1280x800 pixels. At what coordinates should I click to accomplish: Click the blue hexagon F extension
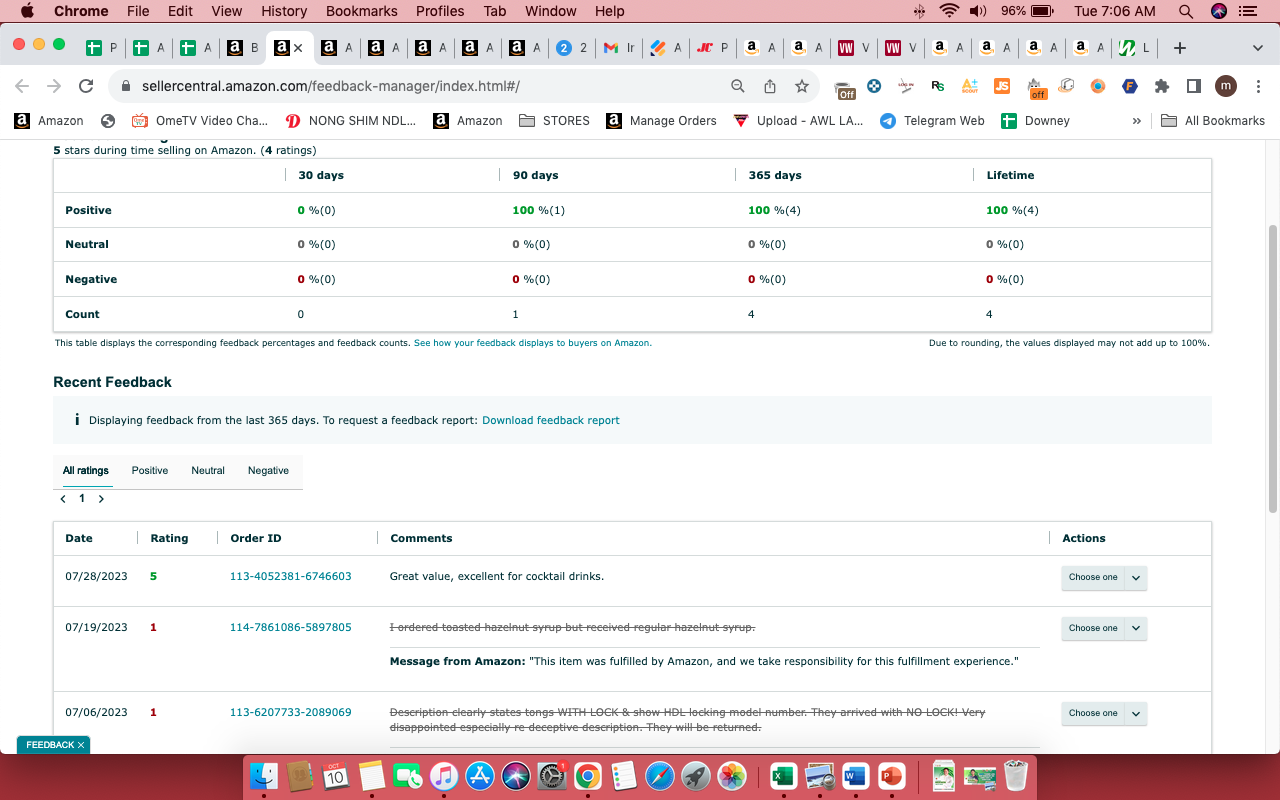pos(1130,86)
